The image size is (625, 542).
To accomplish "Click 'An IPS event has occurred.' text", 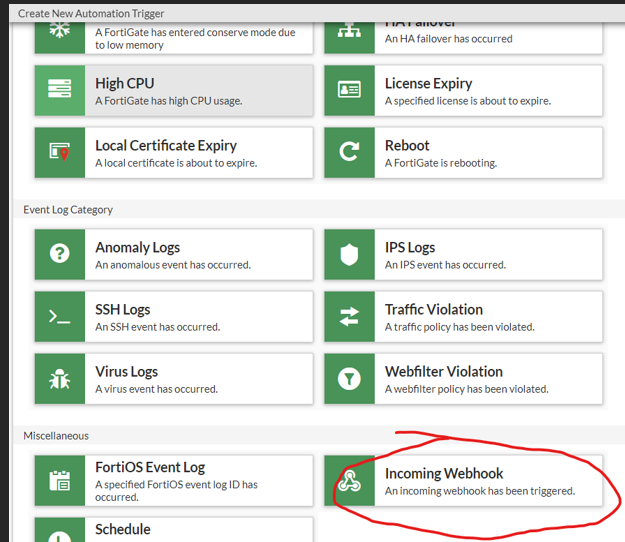I will [x=445, y=265].
